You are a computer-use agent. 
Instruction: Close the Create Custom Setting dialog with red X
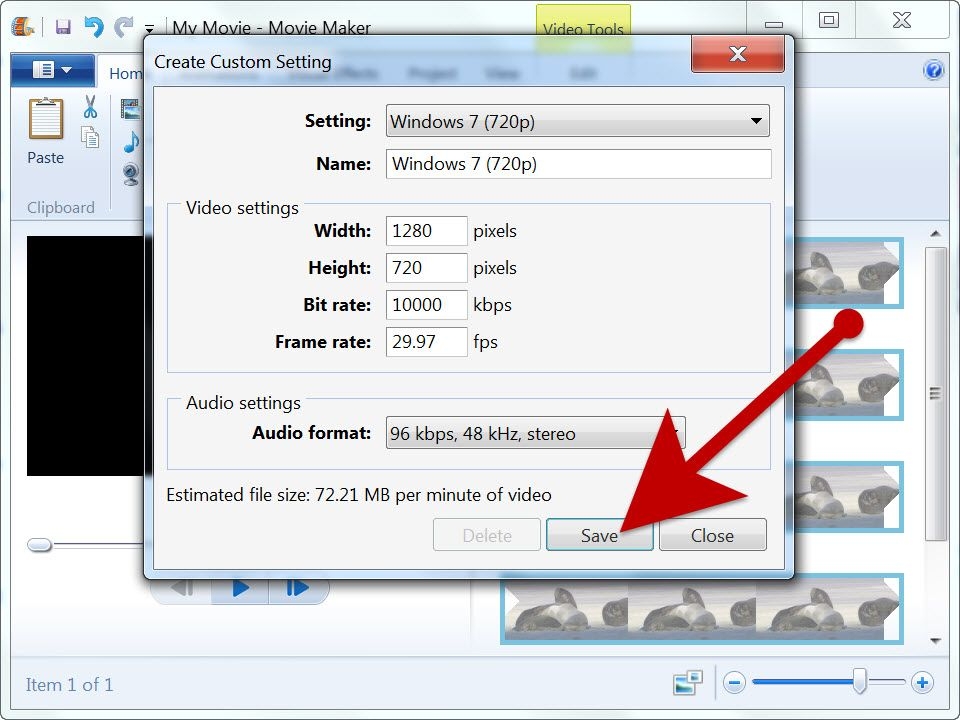pyautogui.click(x=738, y=54)
